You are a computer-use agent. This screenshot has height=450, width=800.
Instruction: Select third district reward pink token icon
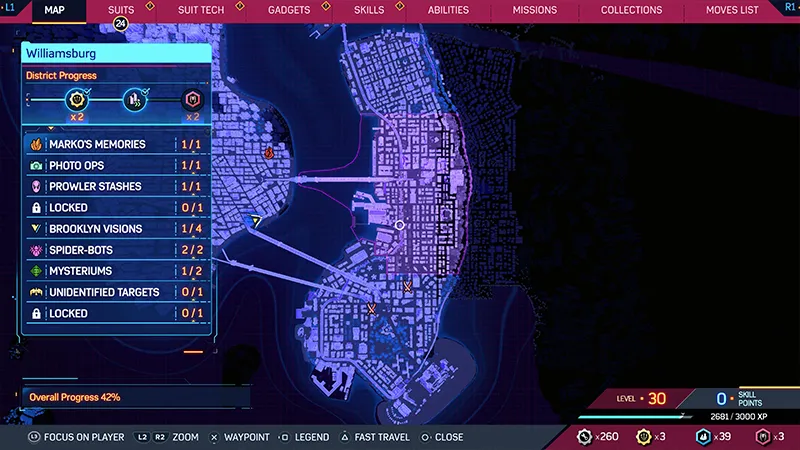(x=192, y=99)
